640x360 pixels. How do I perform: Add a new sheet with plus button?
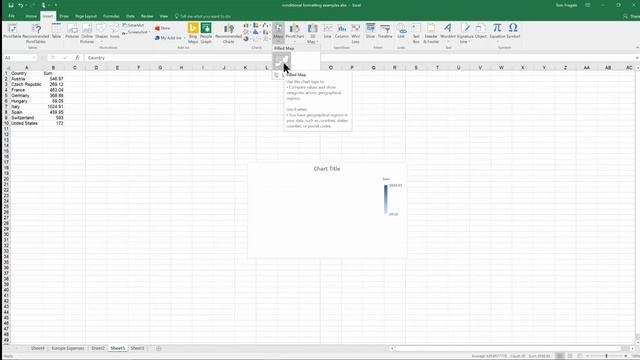pyautogui.click(x=159, y=348)
